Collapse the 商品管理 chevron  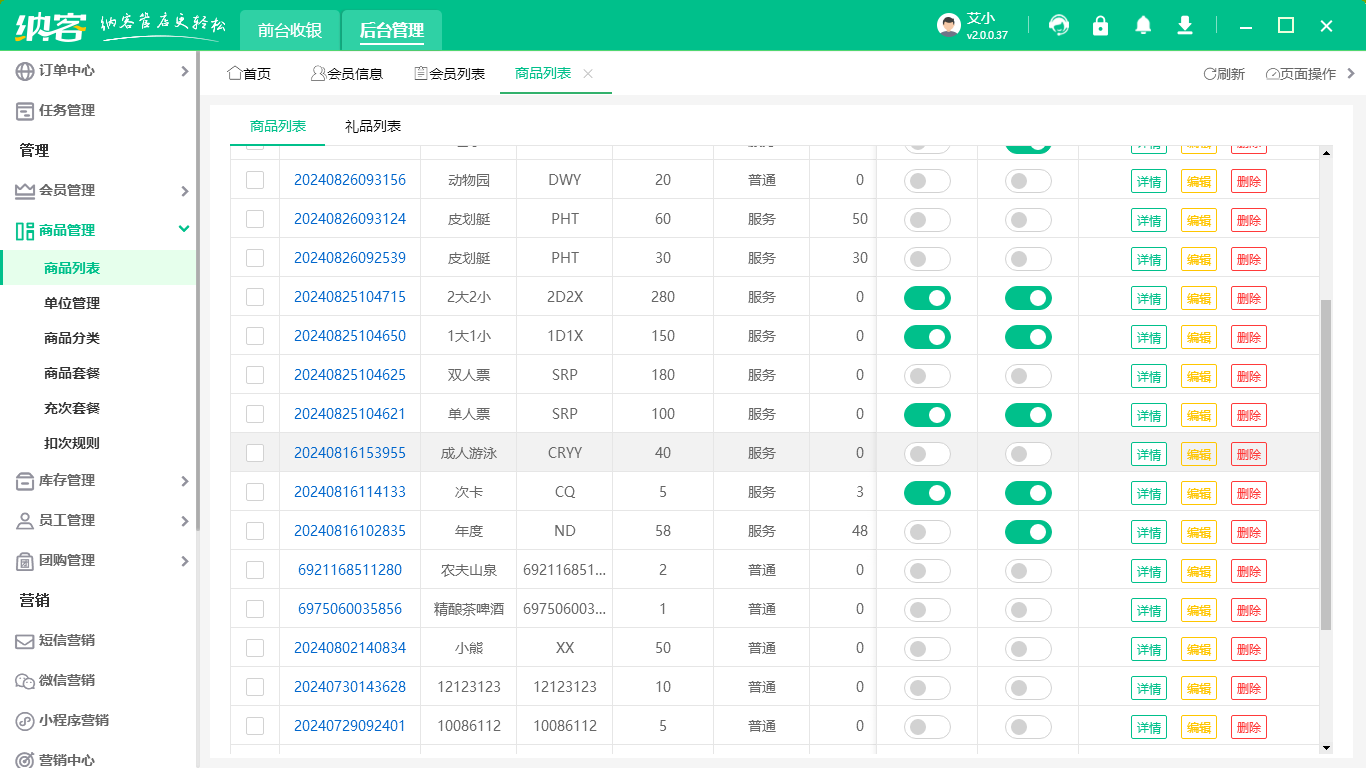coord(184,229)
